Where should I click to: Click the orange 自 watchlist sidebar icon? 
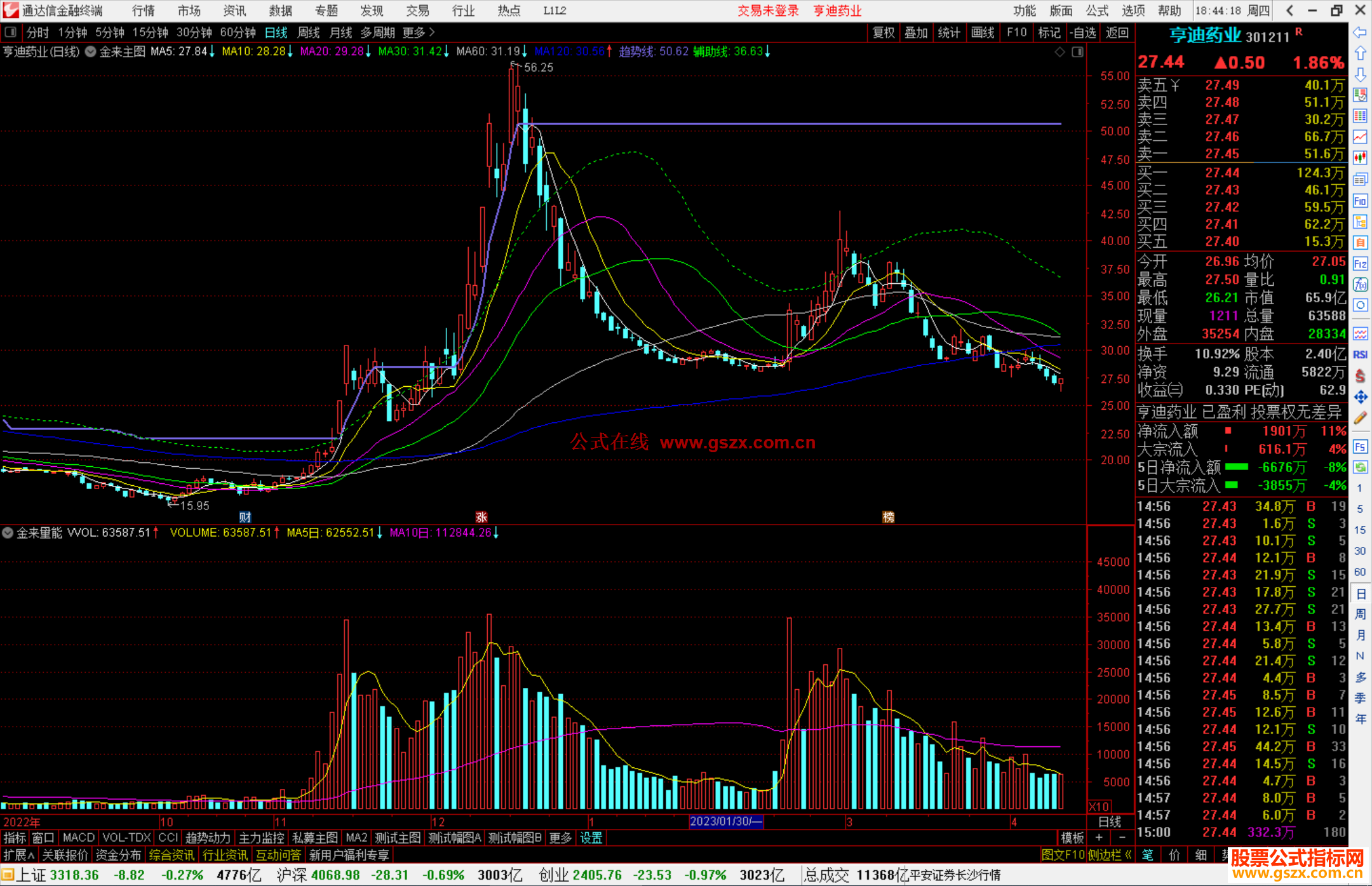[1360, 243]
